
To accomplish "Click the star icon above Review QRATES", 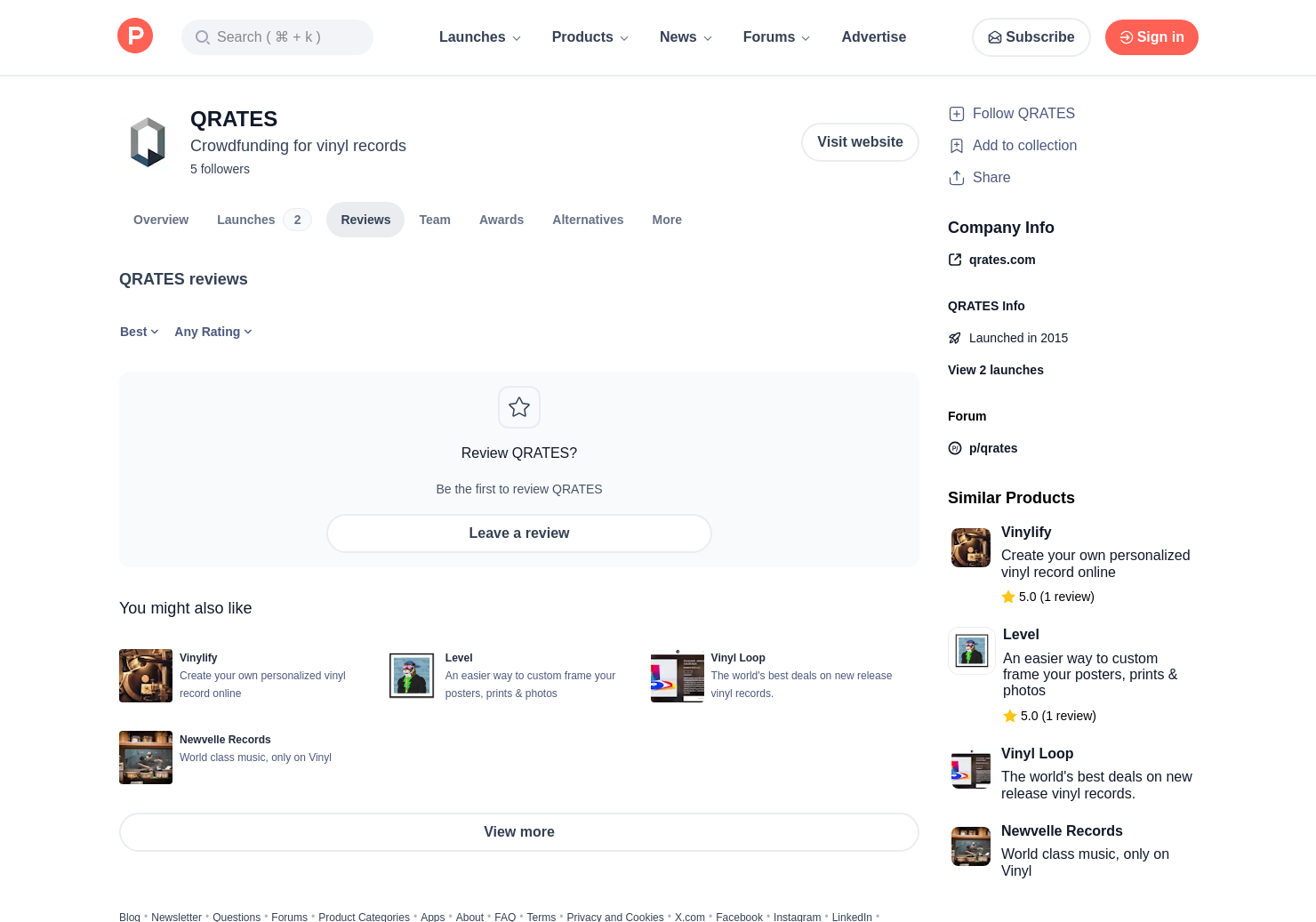I will pos(519,407).
